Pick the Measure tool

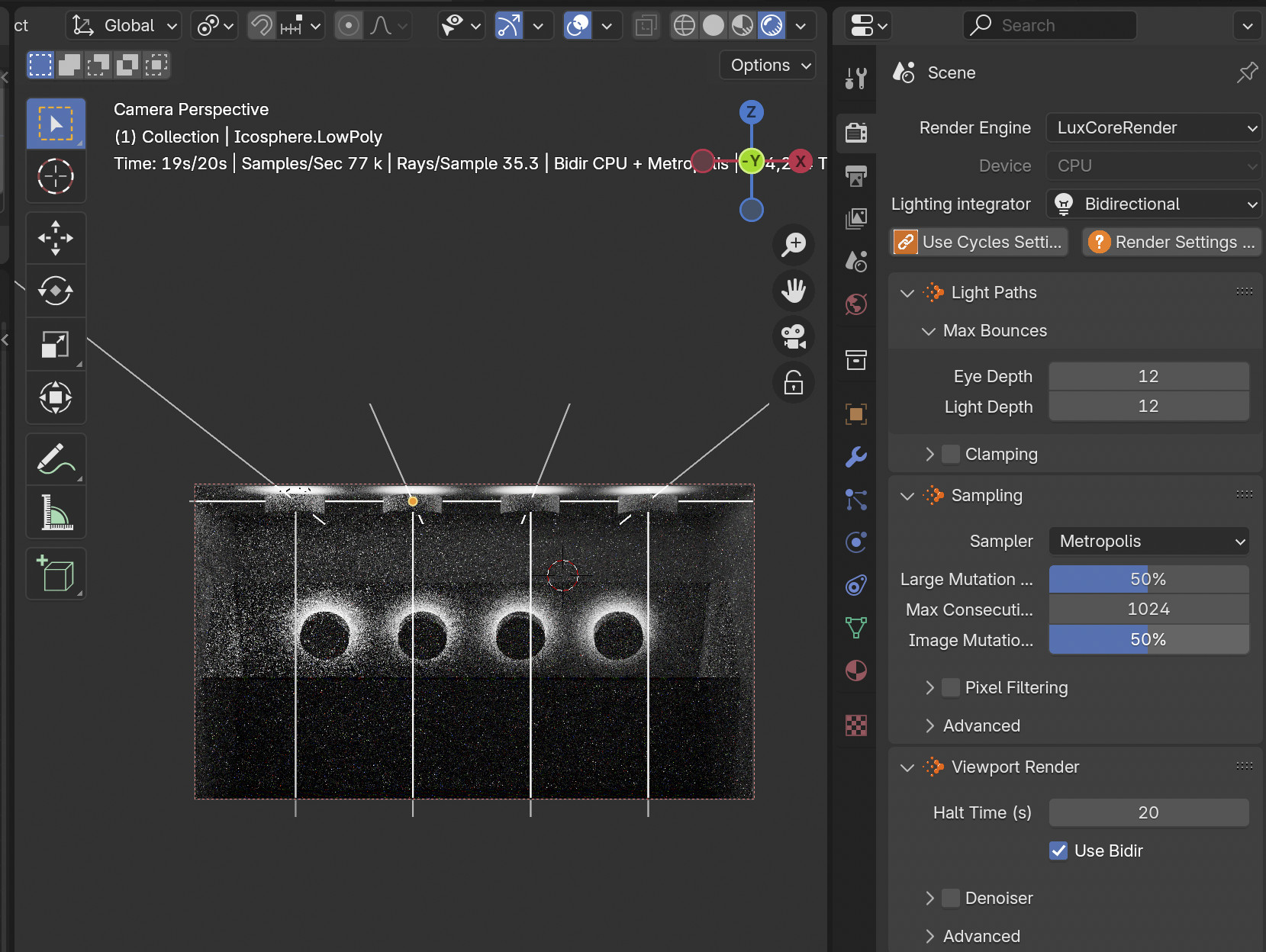[x=56, y=512]
